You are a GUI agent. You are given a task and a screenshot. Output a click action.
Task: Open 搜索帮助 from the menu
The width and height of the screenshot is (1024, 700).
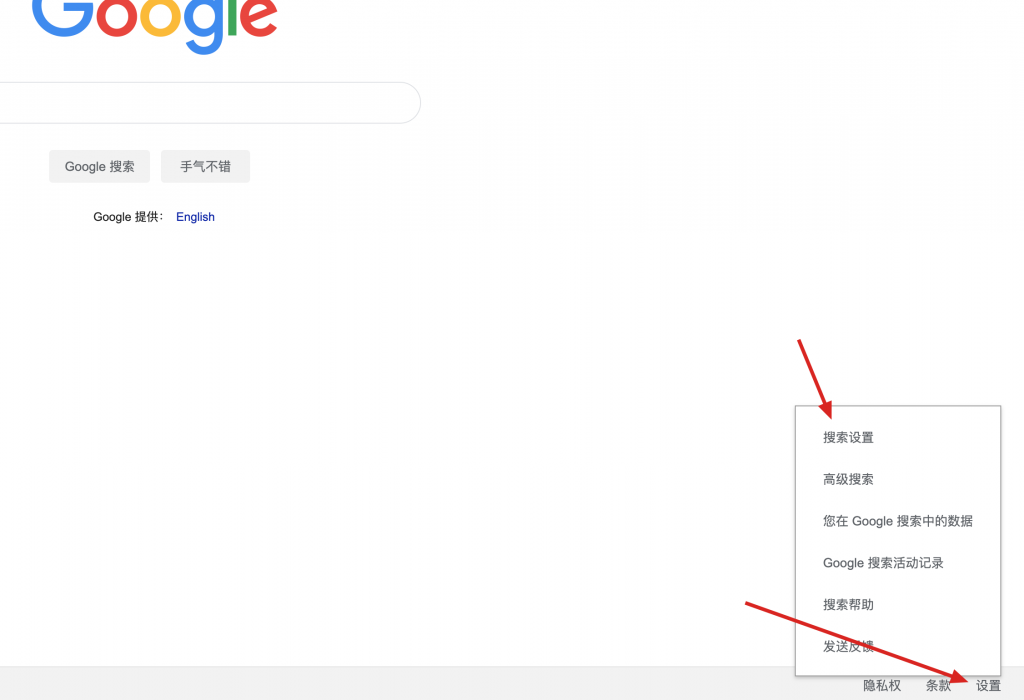click(848, 605)
